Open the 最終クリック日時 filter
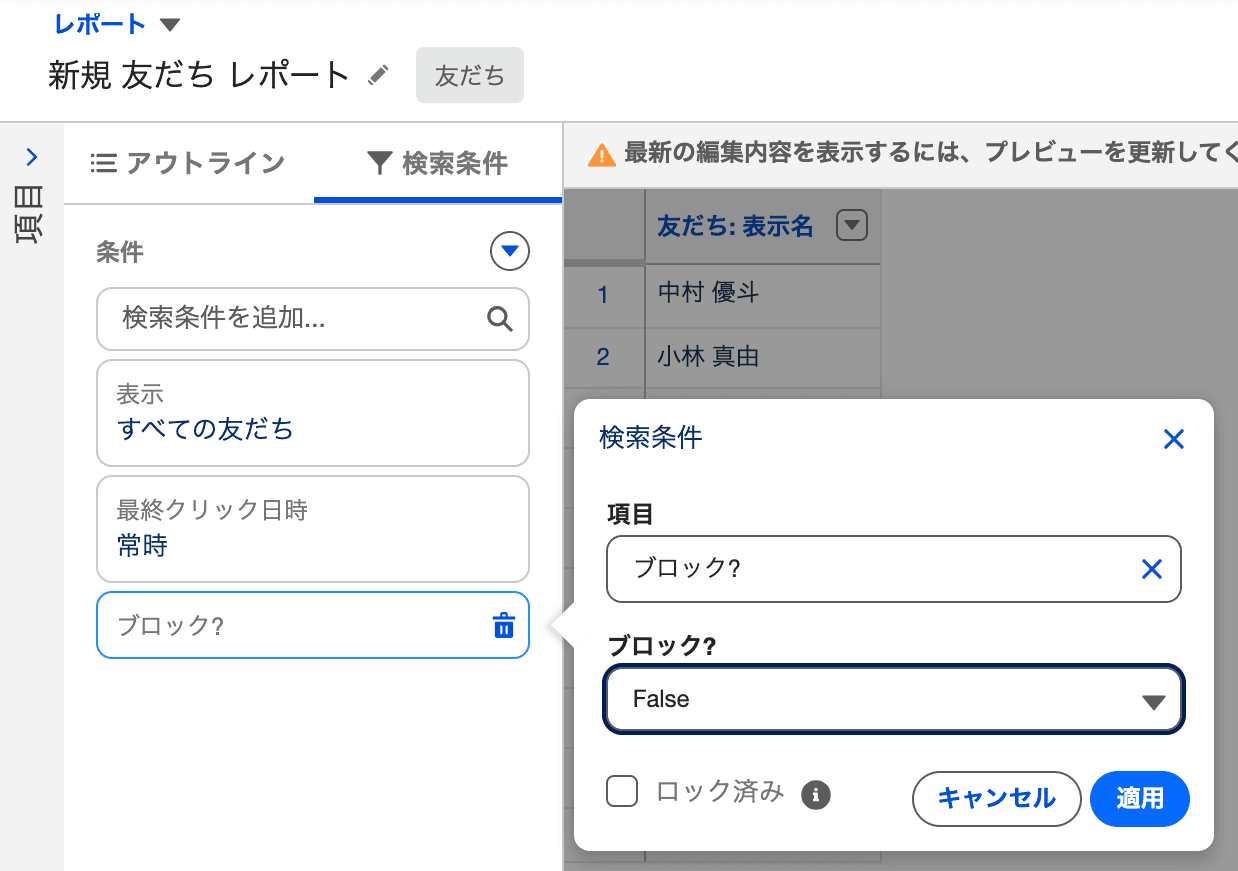The image size is (1238, 871). pyautogui.click(x=312, y=529)
